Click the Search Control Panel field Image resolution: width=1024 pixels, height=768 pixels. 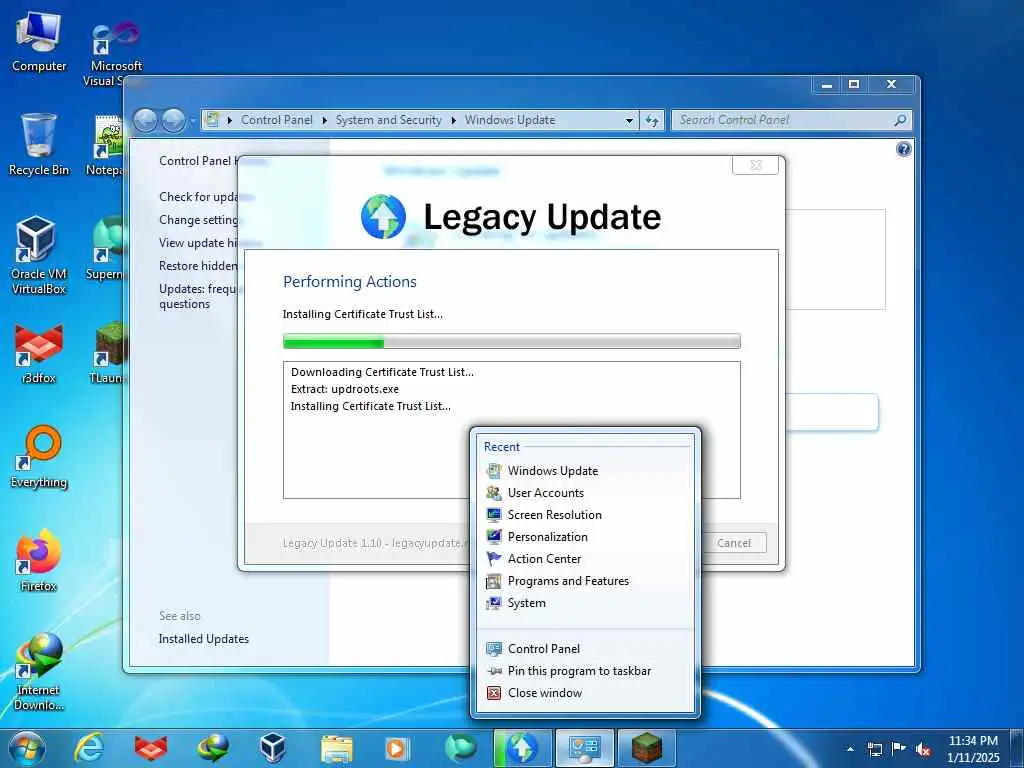pos(782,120)
